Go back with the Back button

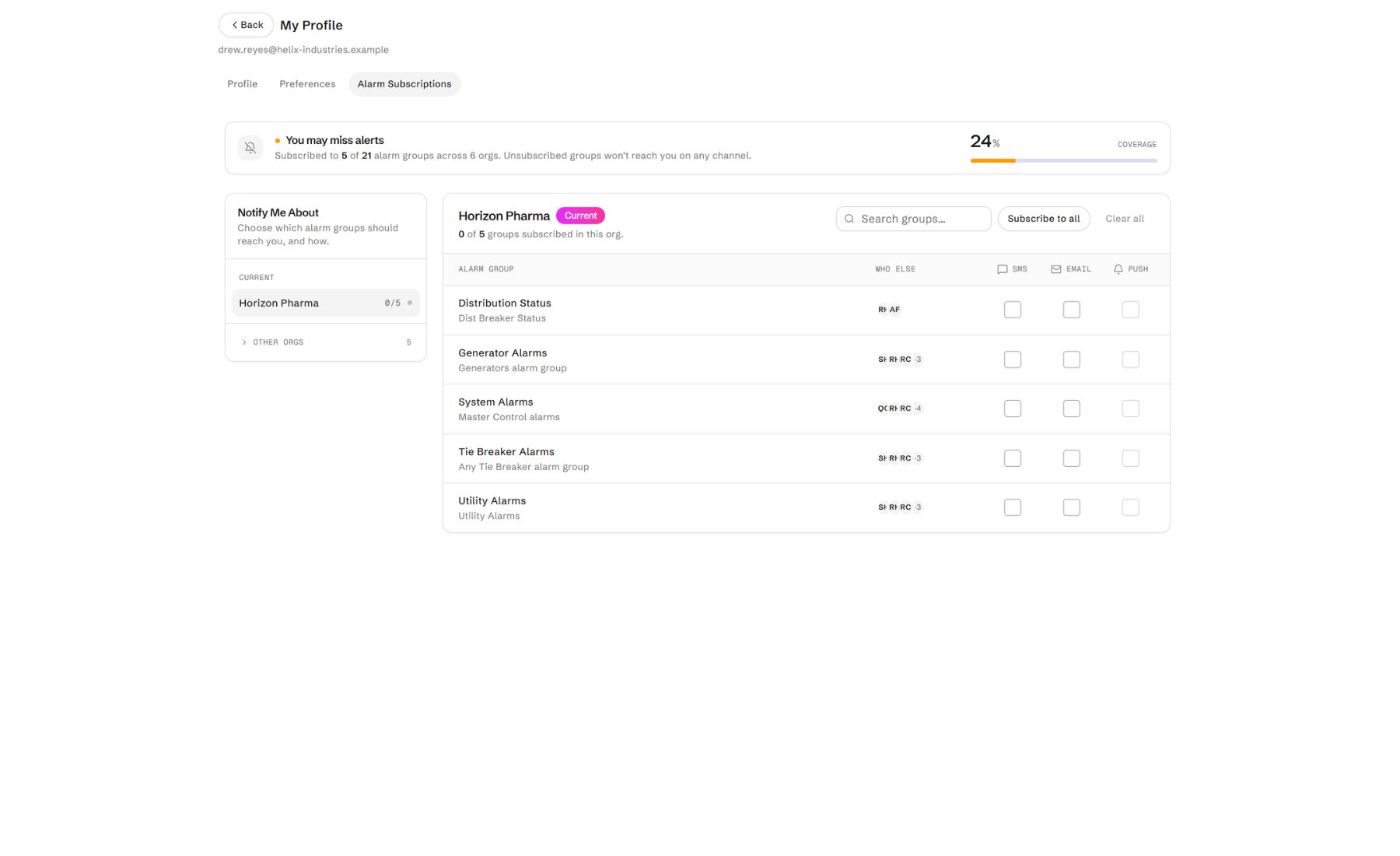pos(246,25)
